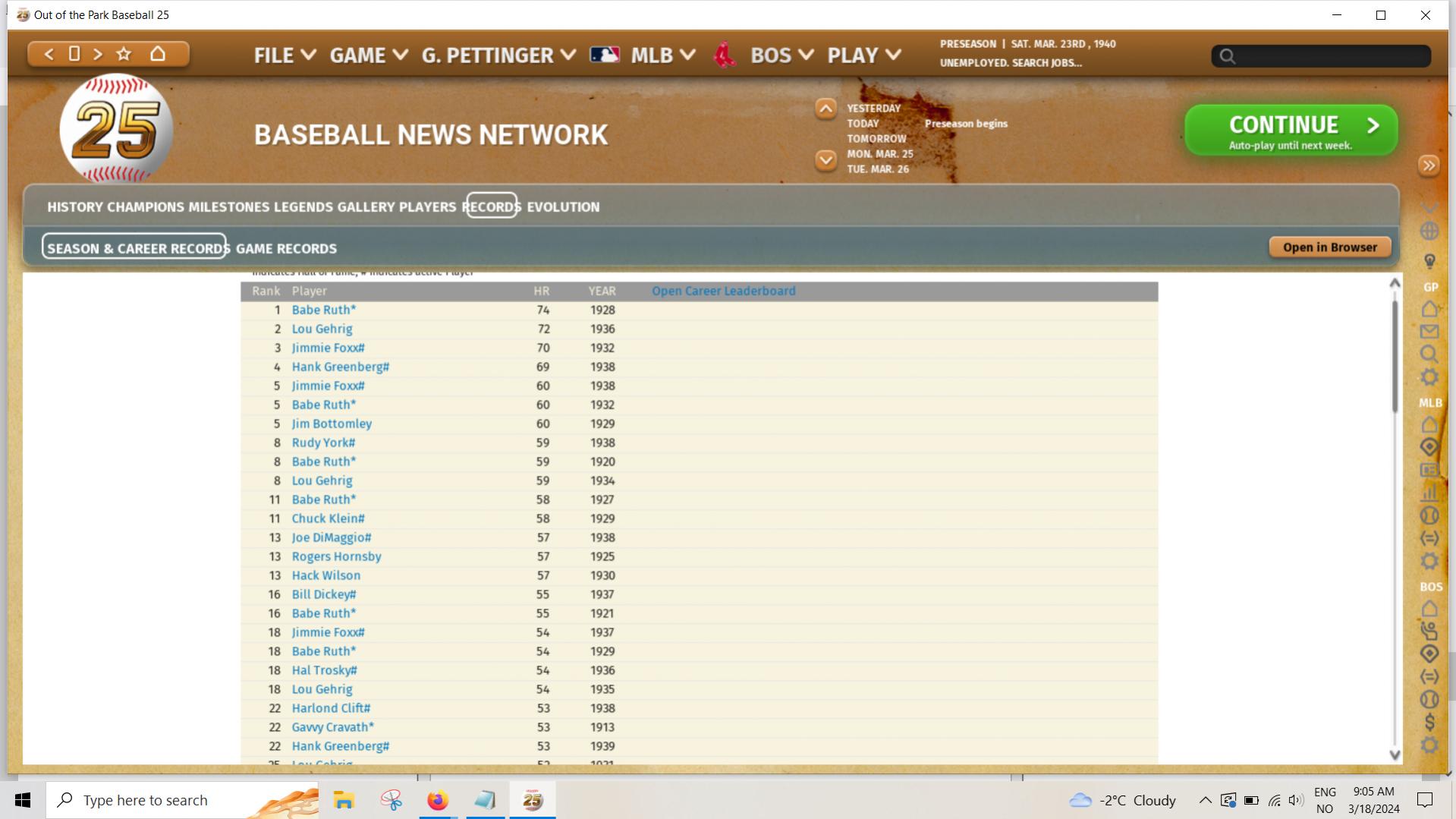Viewport: 1456px width, 819px height.
Task: Click the transactions arrows icon under BOS
Action: [x=1429, y=676]
